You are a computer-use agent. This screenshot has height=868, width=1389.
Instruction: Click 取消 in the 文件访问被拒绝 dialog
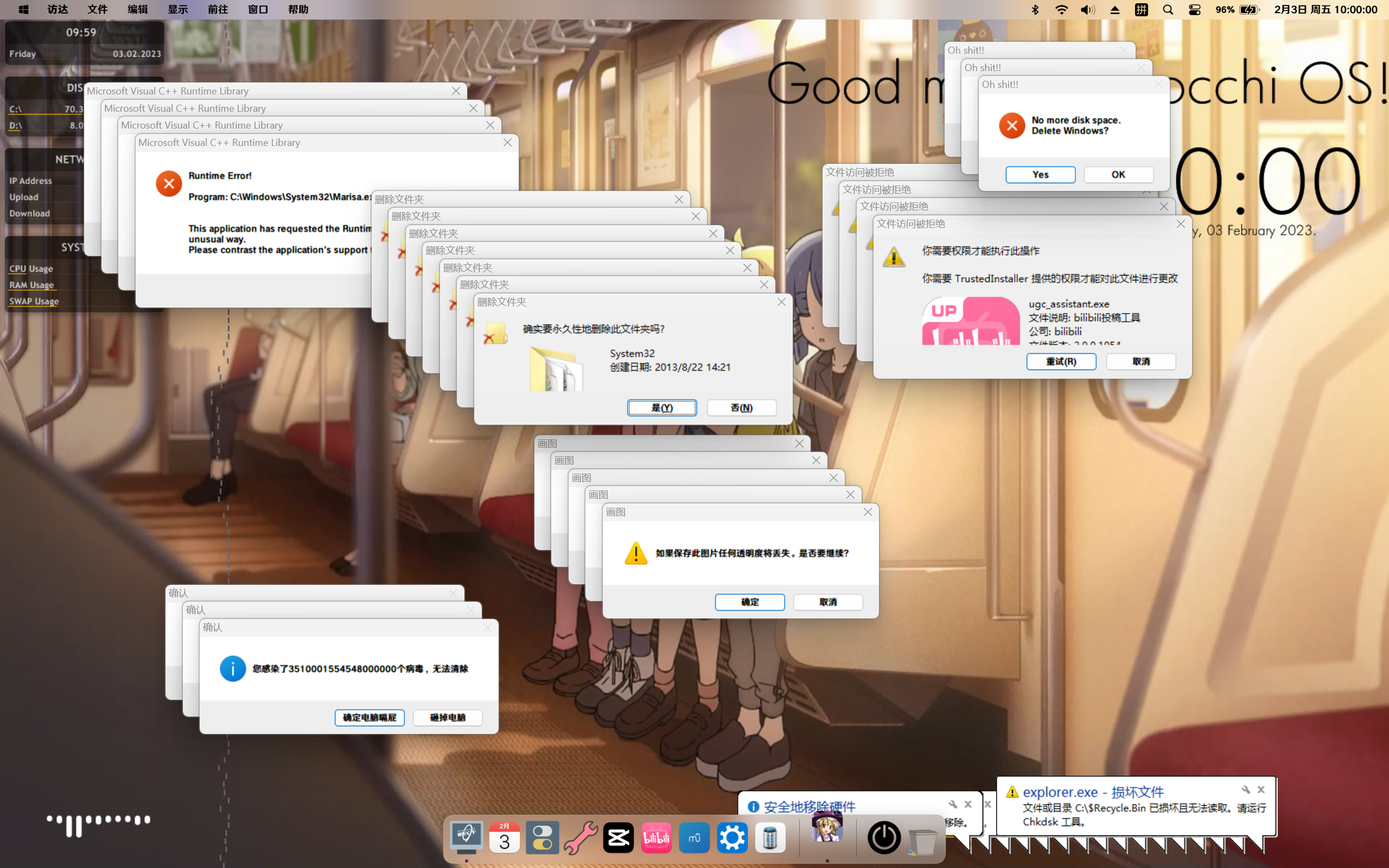pos(1141,362)
